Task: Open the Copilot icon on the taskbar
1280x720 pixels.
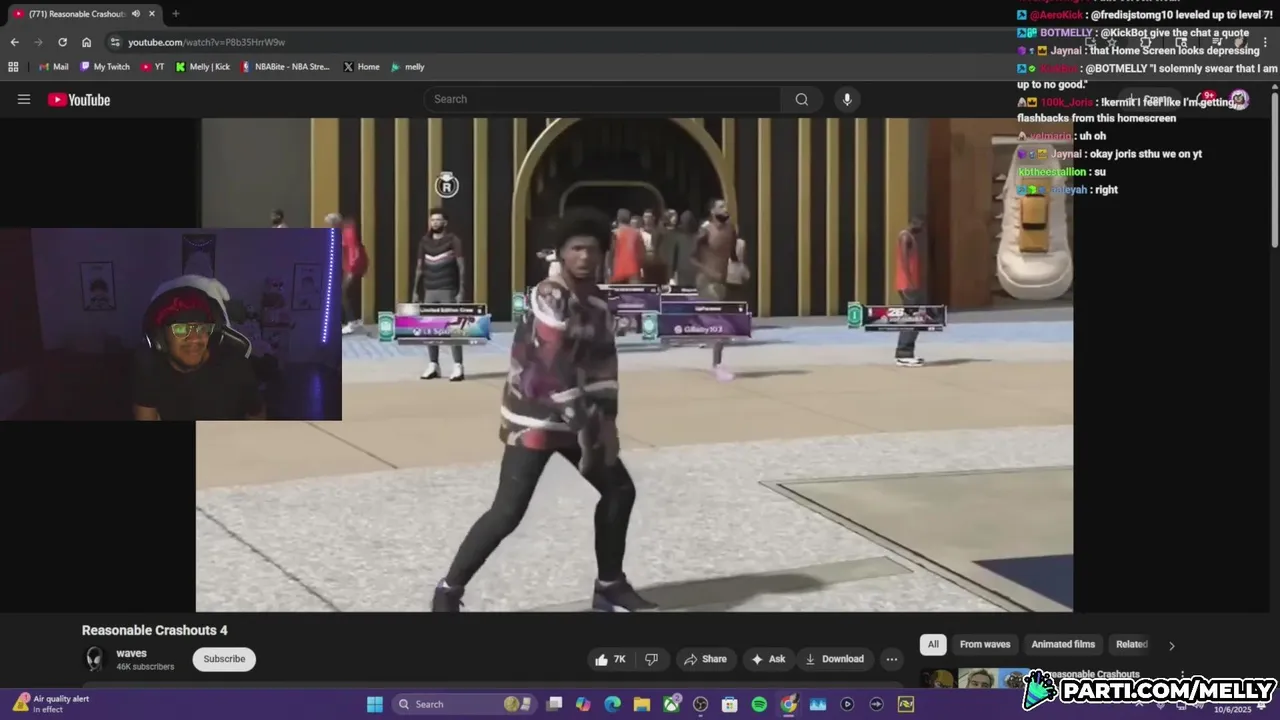Action: tap(583, 704)
